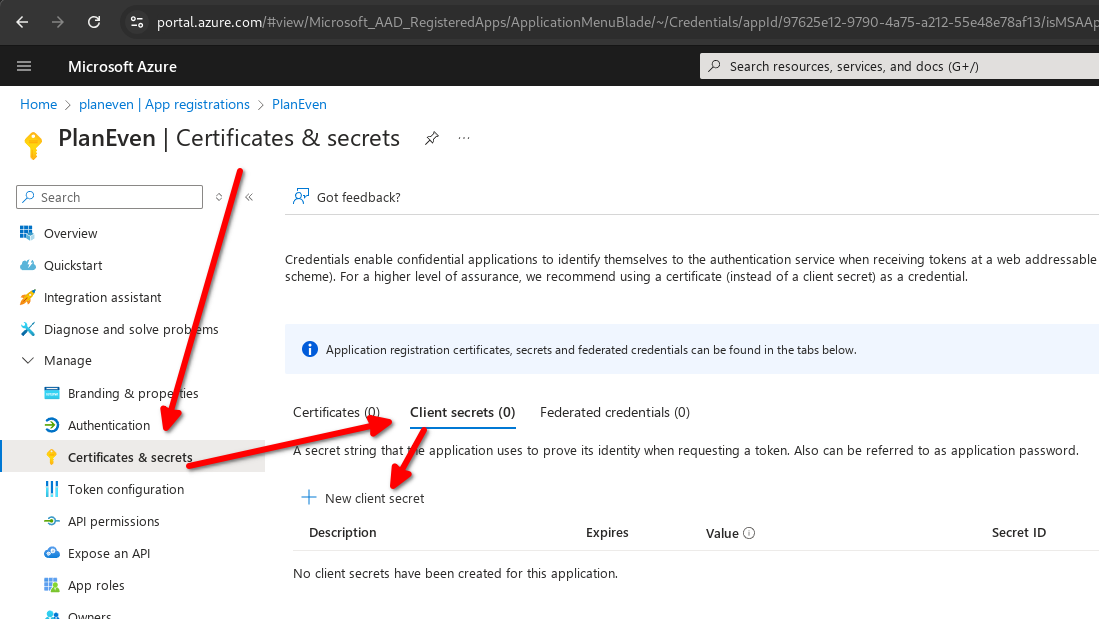This screenshot has width=1099, height=619.
Task: Collapse the Manage section chevron
Action: [x=28, y=360]
